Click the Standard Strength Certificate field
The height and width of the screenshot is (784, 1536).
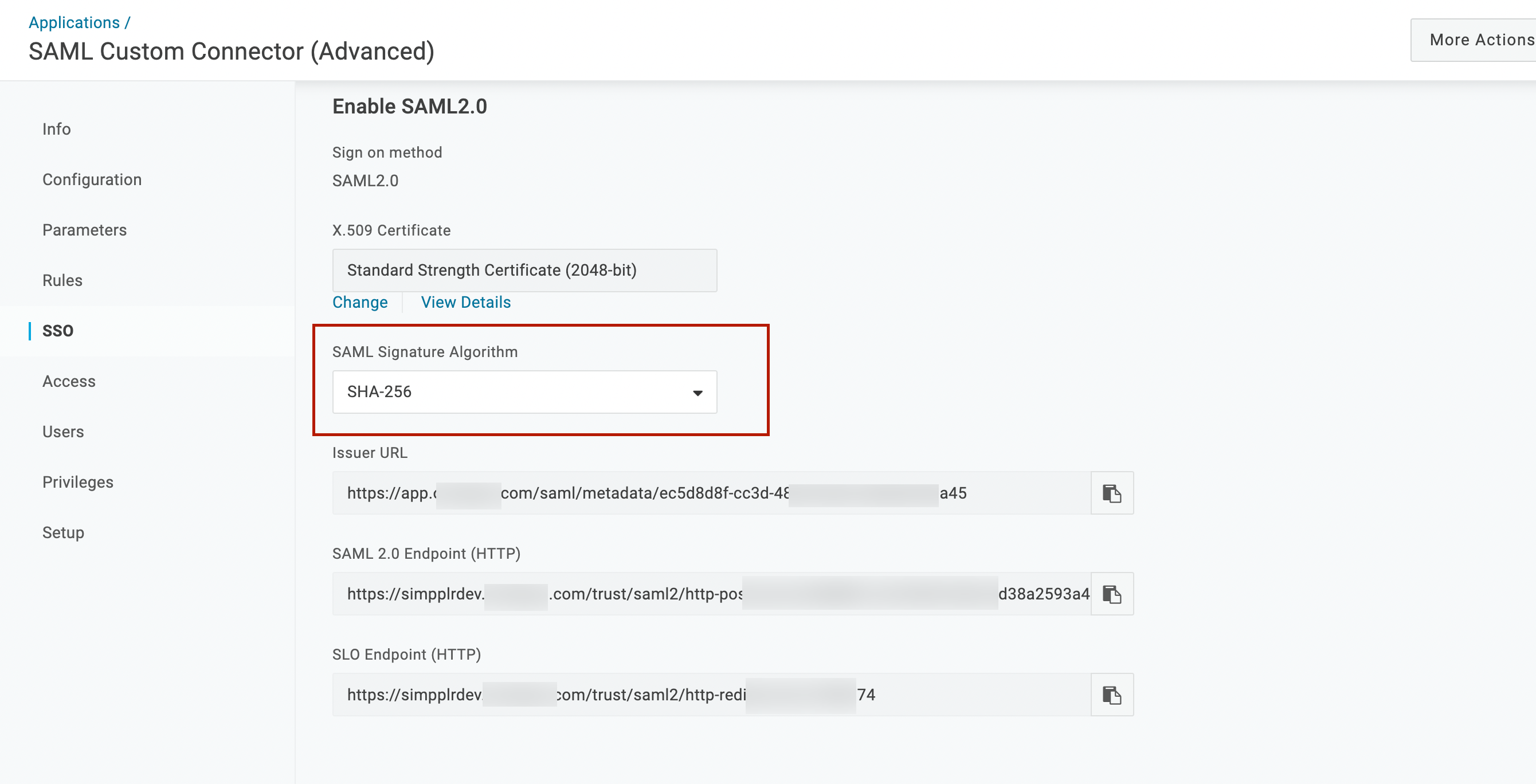click(524, 270)
